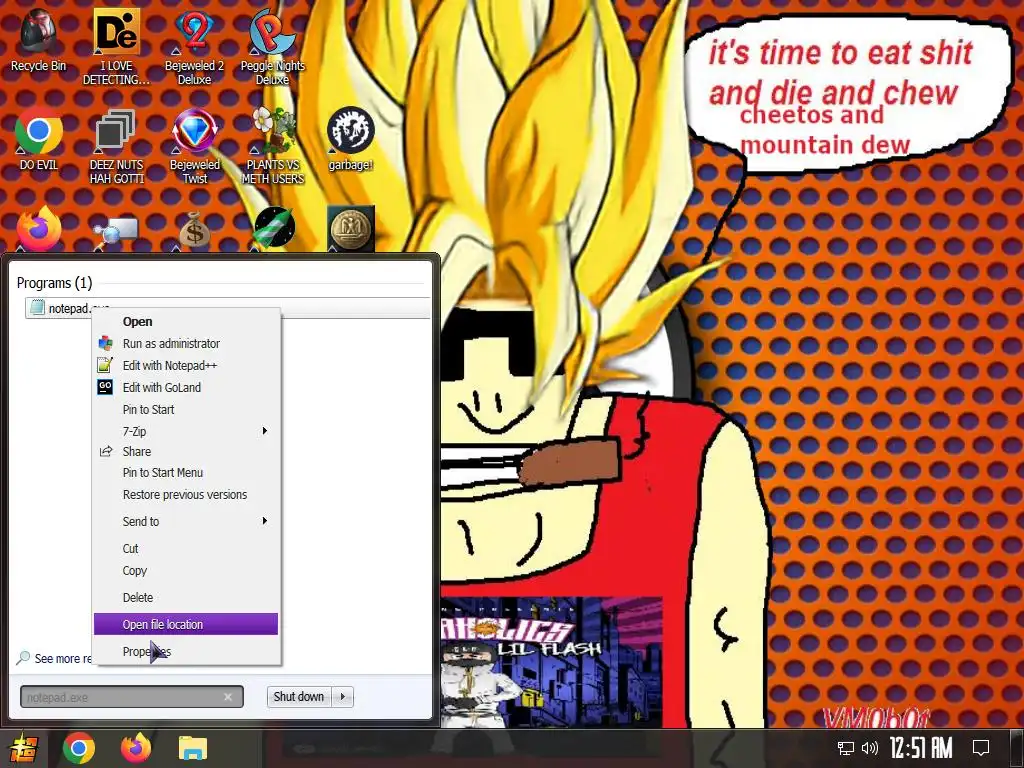This screenshot has height=768, width=1024.
Task: Click the volume speaker tray icon
Action: point(869,748)
